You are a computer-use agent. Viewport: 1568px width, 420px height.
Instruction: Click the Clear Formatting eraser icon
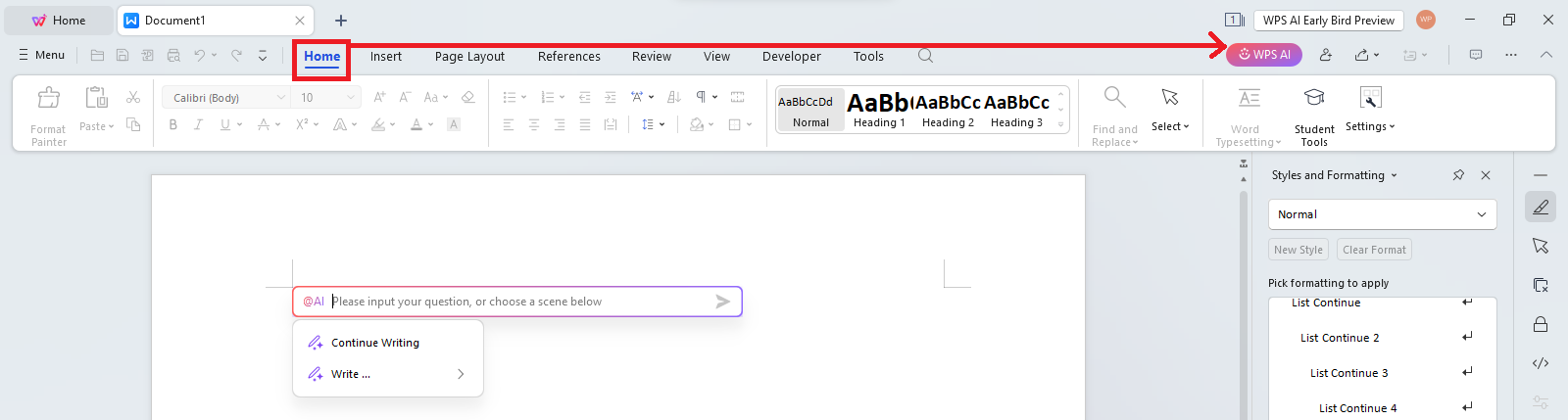[x=467, y=97]
